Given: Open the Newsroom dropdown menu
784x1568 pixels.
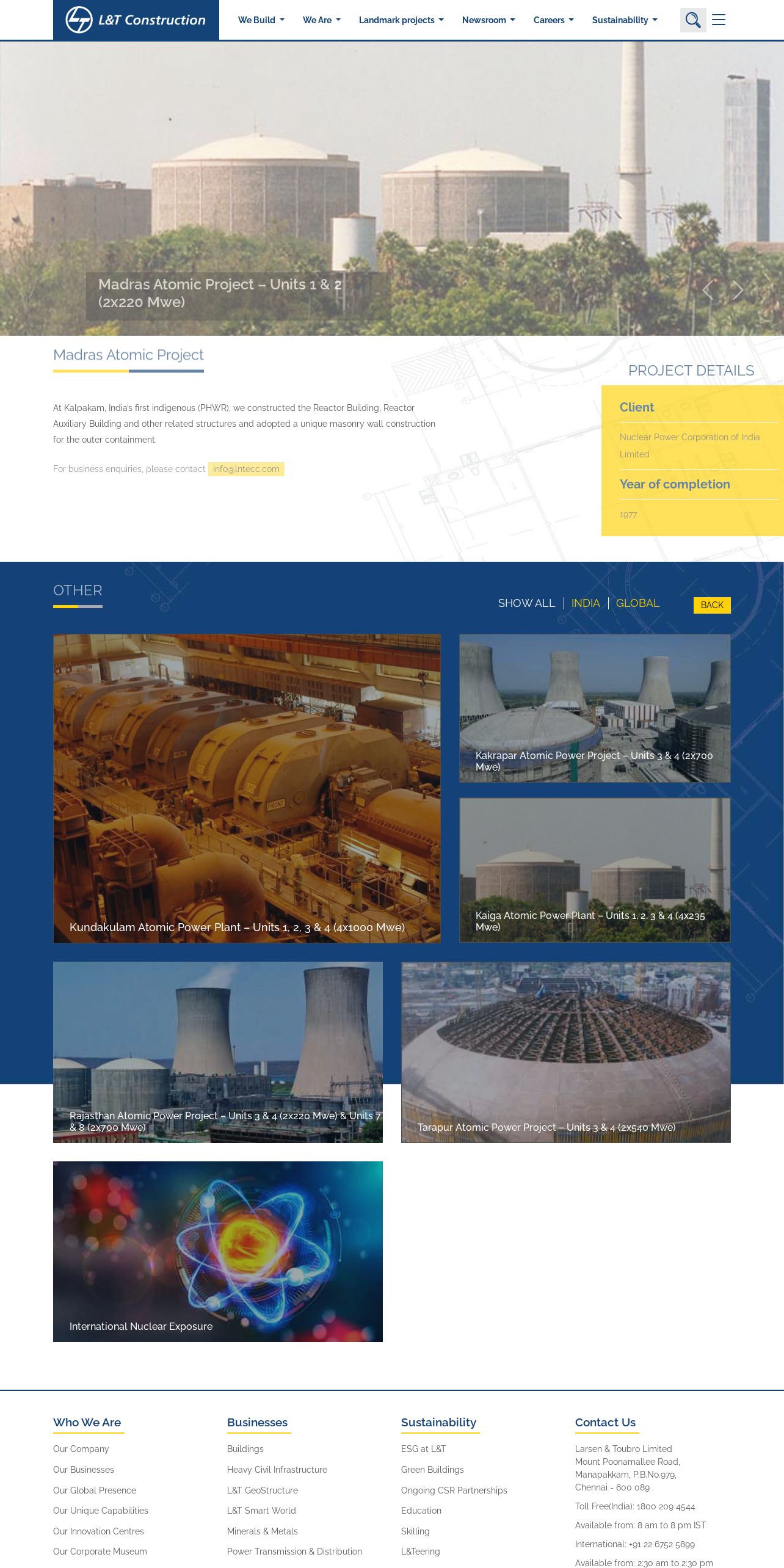Looking at the screenshot, I should (488, 20).
